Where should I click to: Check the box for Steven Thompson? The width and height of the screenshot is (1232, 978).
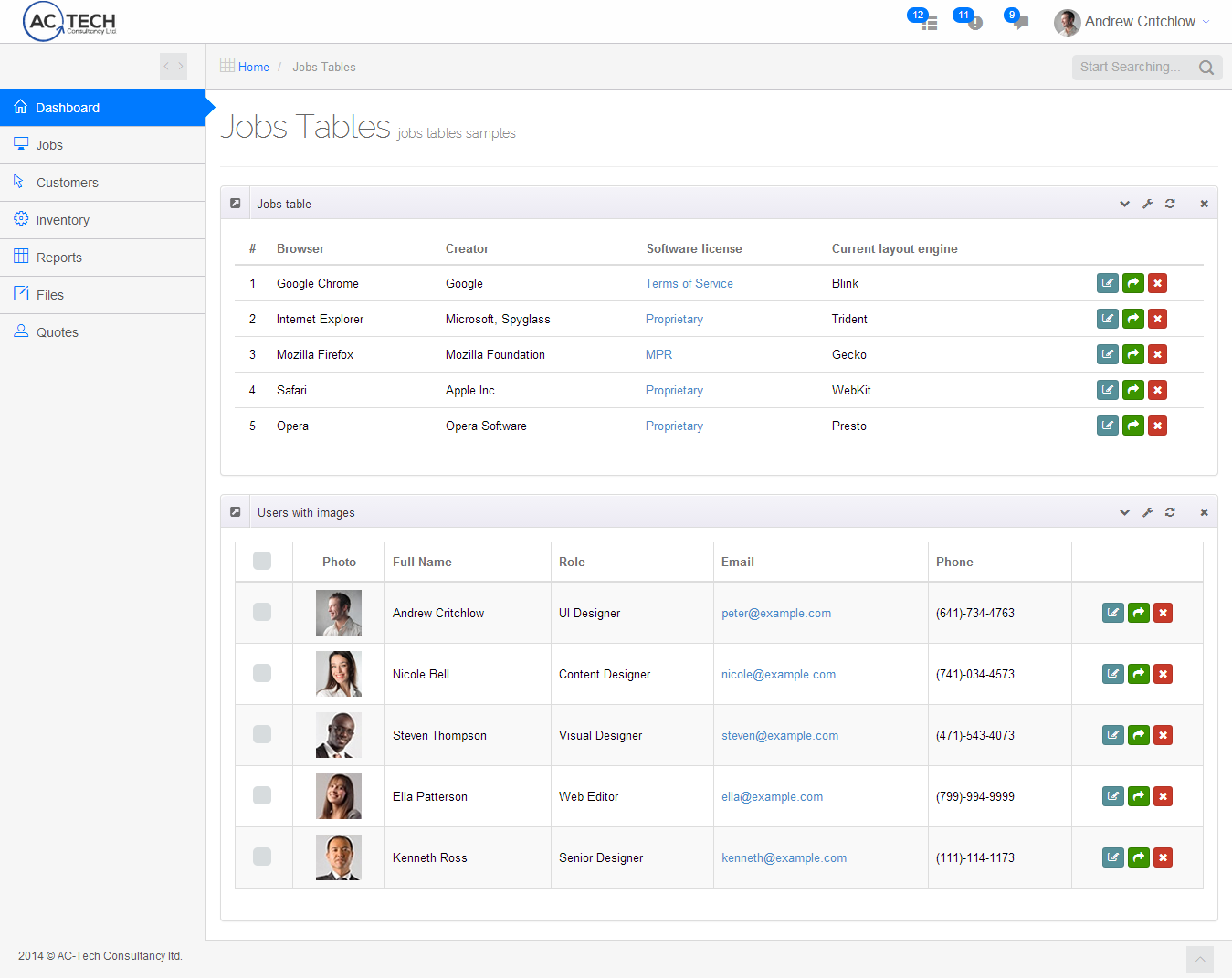pos(262,734)
